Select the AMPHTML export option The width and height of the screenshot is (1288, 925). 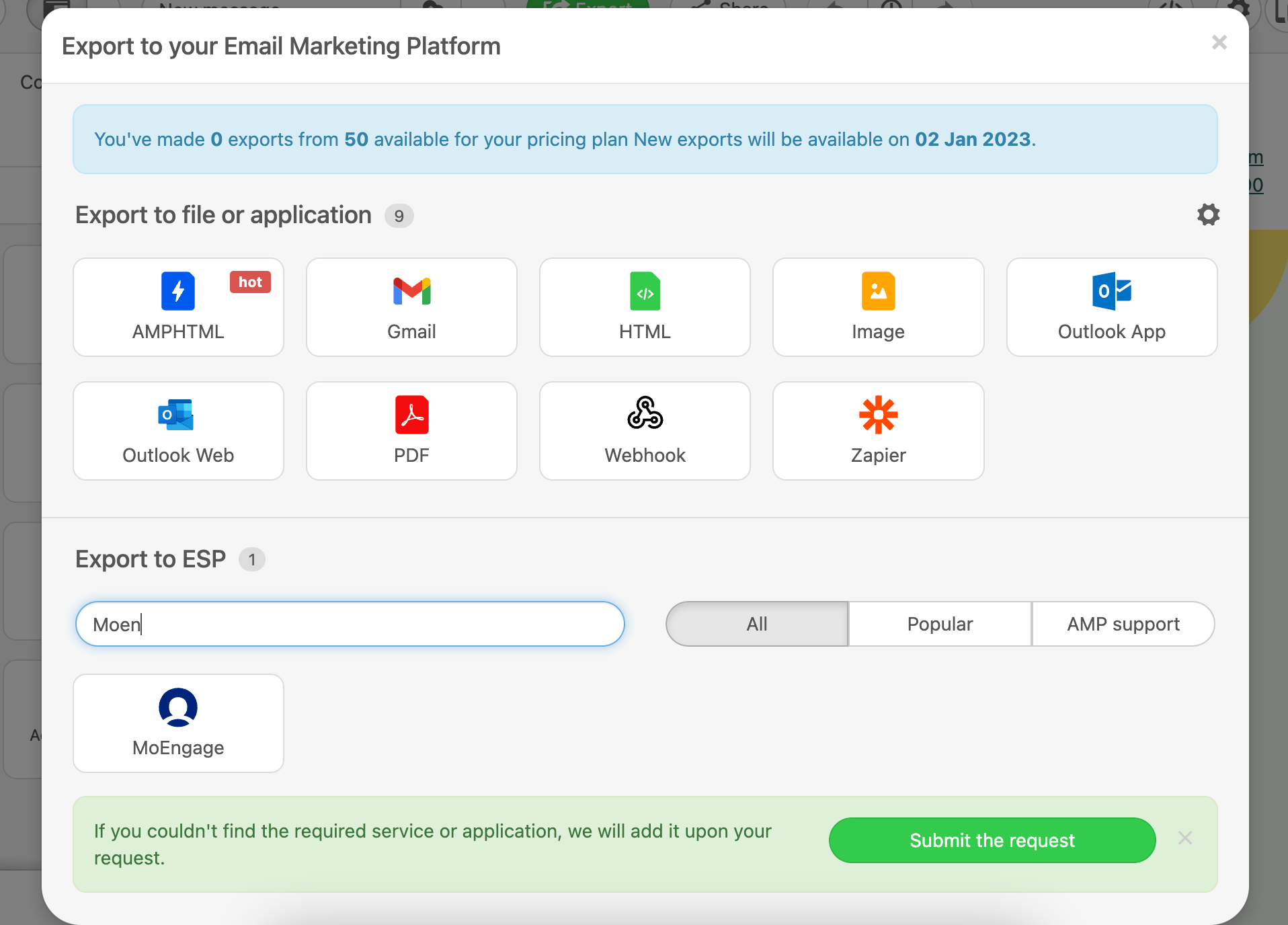pyautogui.click(x=178, y=307)
